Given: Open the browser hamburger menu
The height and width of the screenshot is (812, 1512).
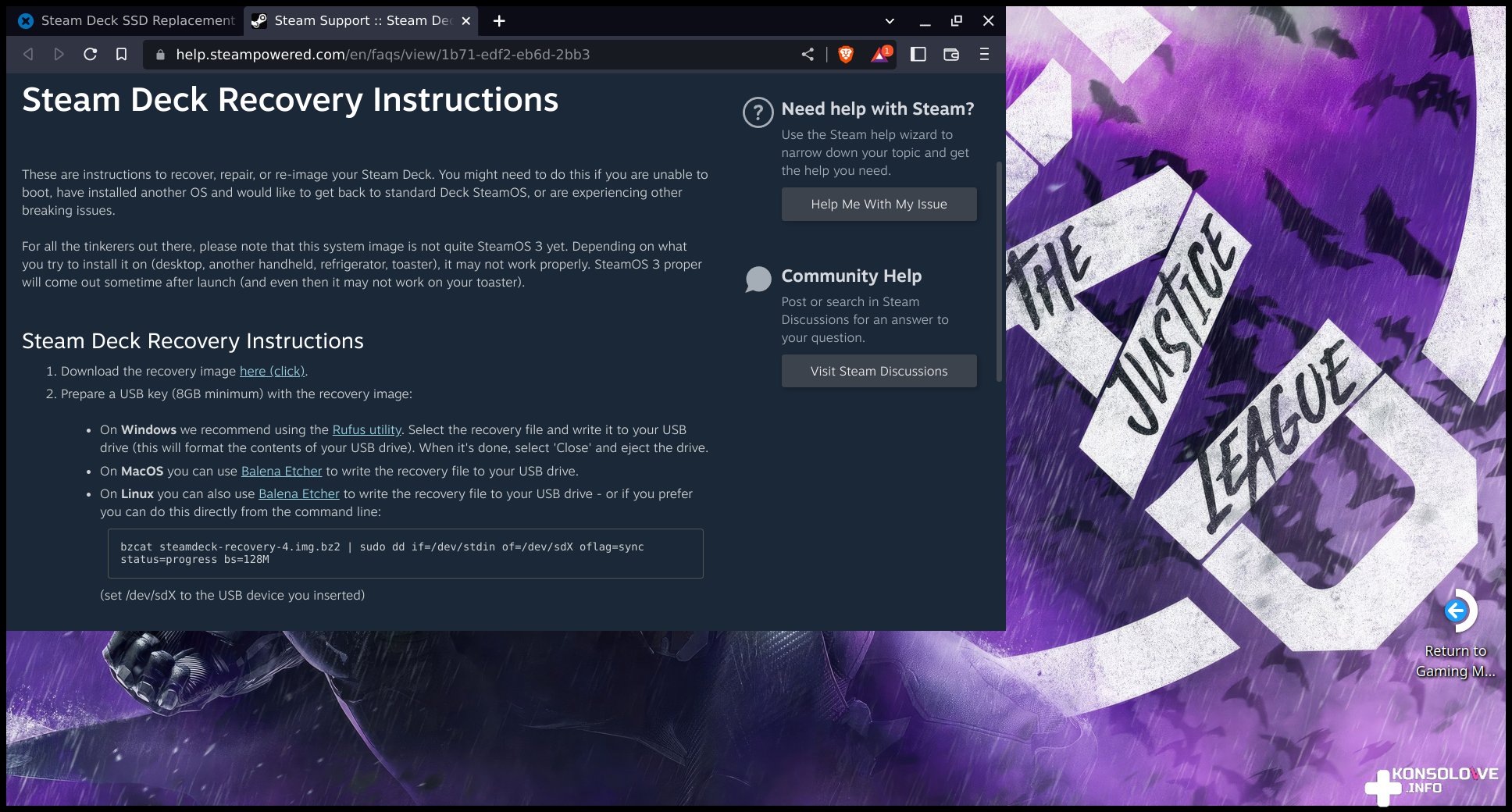Looking at the screenshot, I should [984, 54].
